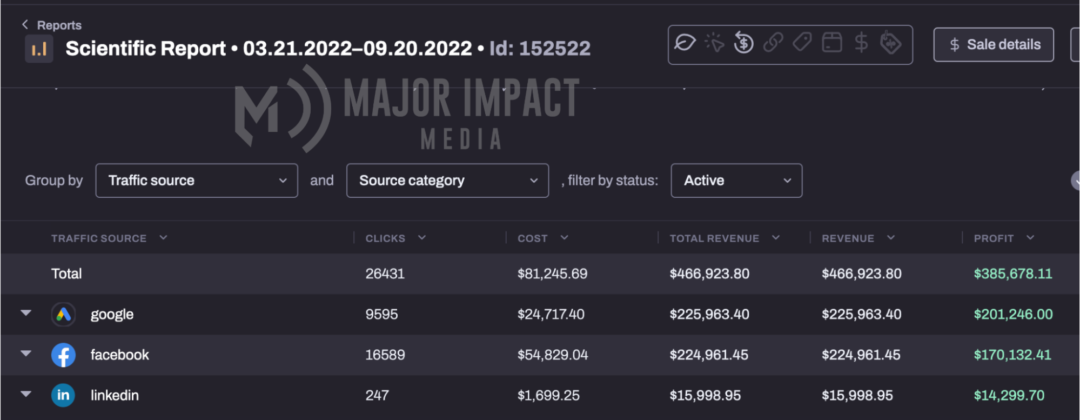This screenshot has width=1080, height=420.
Task: Expand the facebook traffic source row
Action: click(26, 354)
